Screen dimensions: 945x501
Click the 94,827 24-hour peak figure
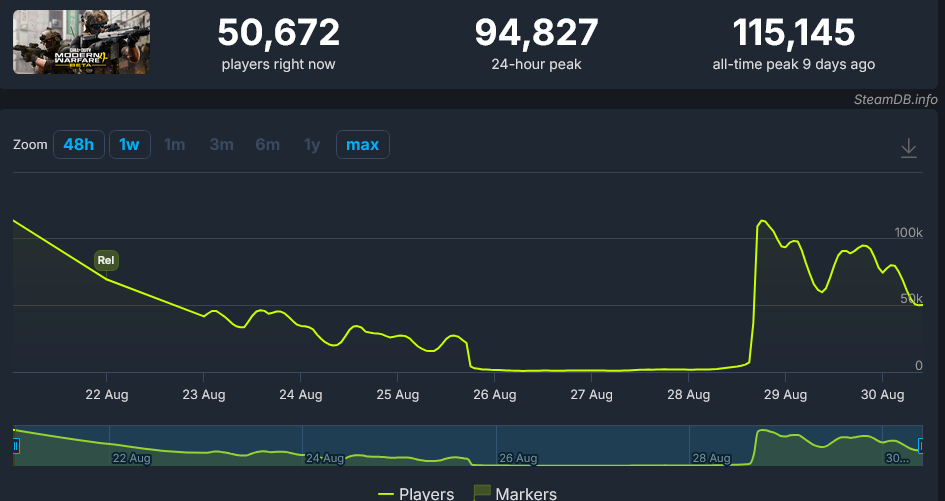[536, 33]
